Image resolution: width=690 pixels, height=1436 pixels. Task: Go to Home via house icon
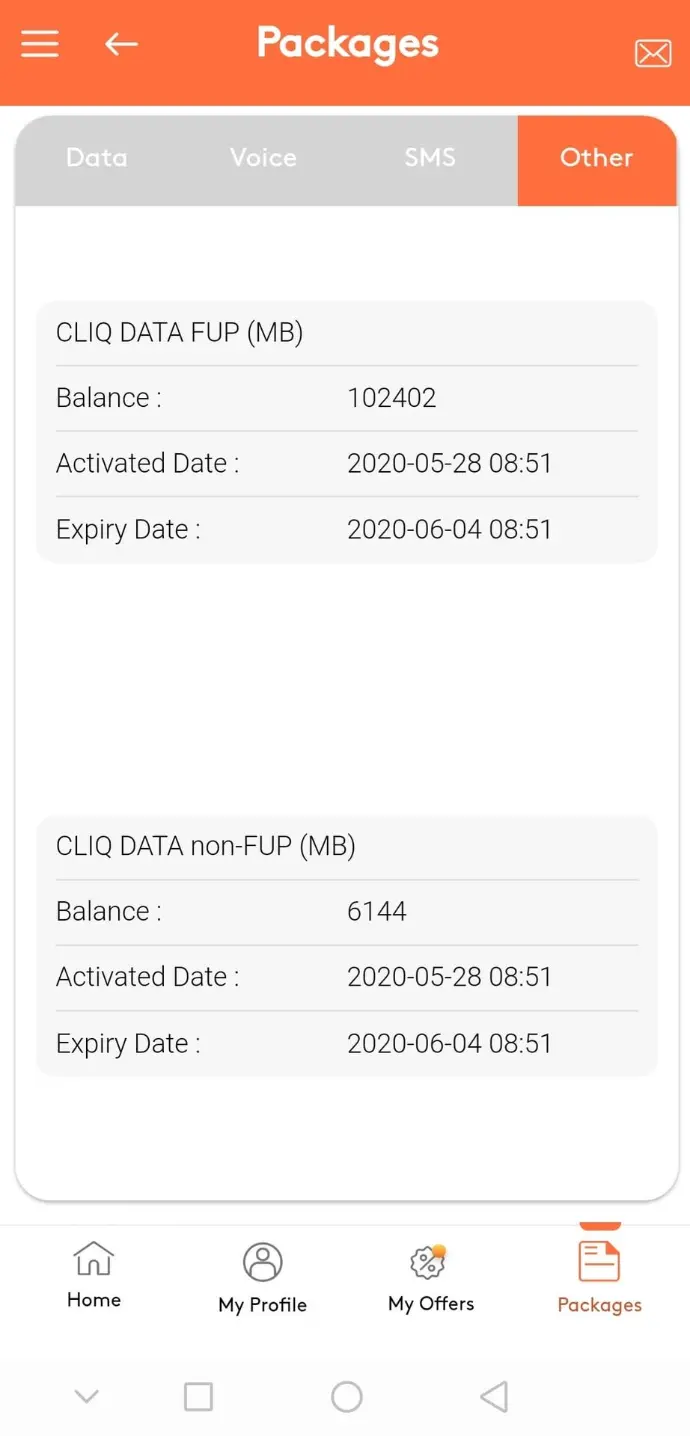click(94, 1259)
